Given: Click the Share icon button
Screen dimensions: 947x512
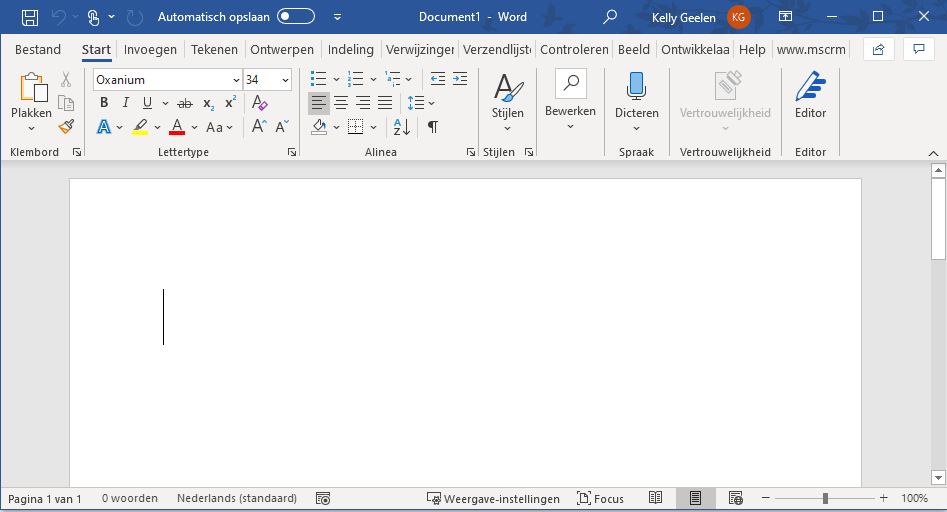Looking at the screenshot, I should [878, 50].
